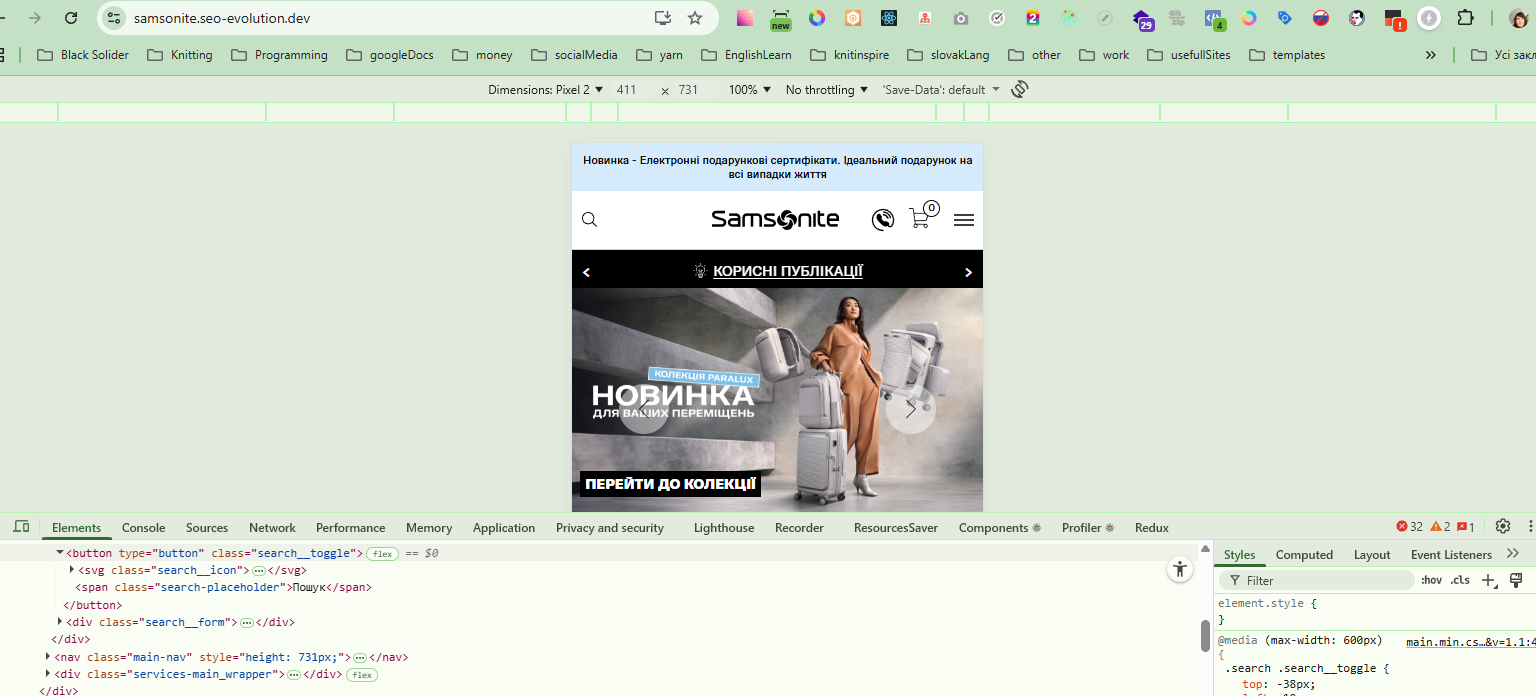The height and width of the screenshot is (696, 1536).
Task: Toggle the .cls classes panel
Action: click(x=1460, y=580)
